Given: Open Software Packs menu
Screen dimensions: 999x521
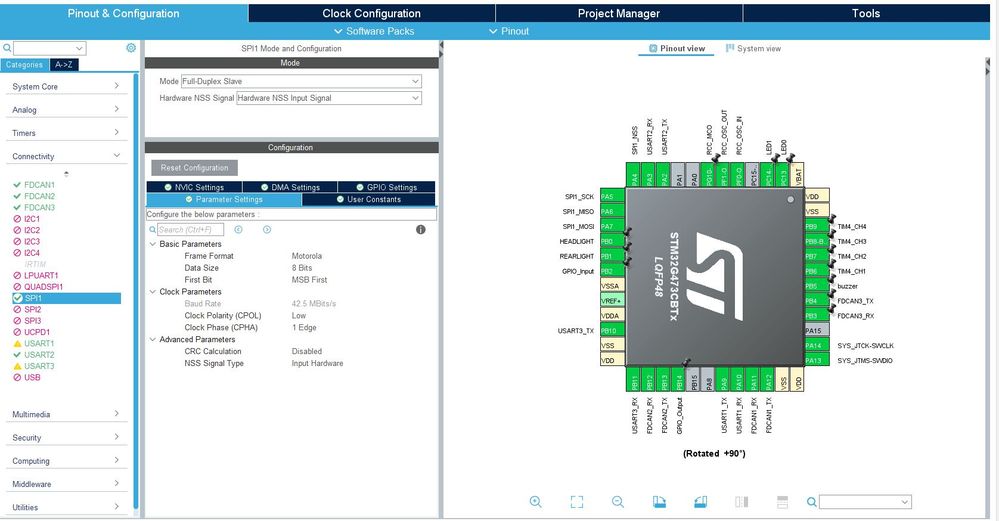Looking at the screenshot, I should (x=374, y=31).
